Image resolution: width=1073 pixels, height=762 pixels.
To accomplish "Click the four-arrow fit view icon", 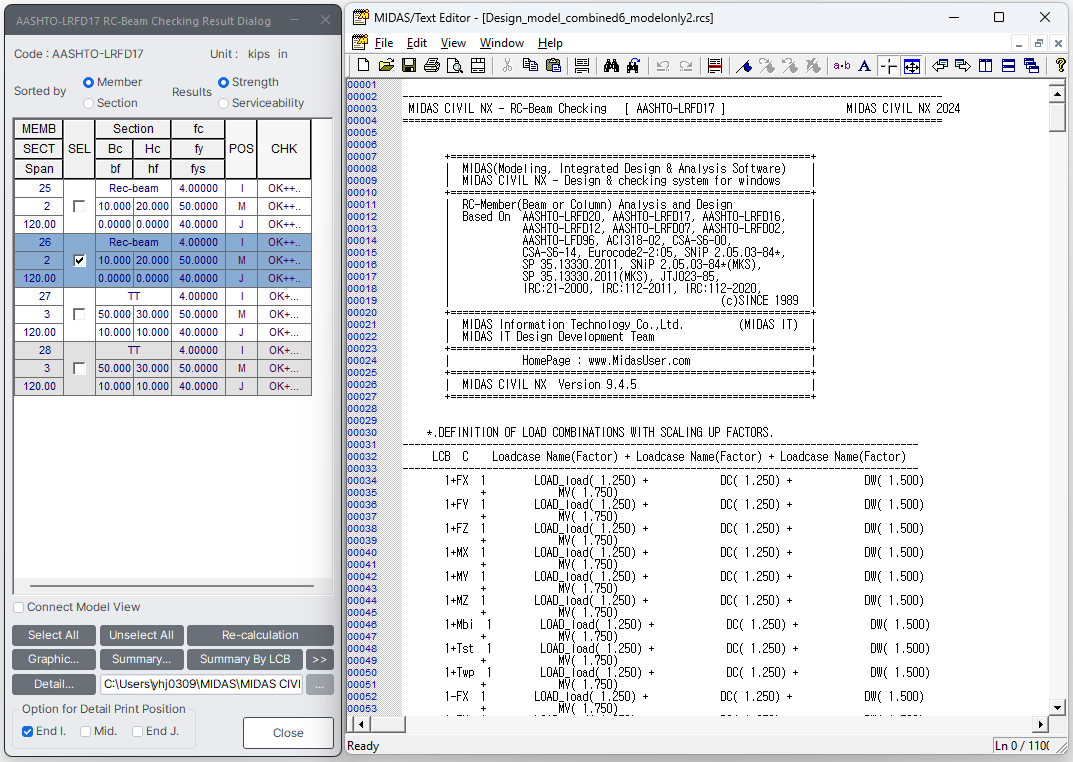I will [x=912, y=66].
